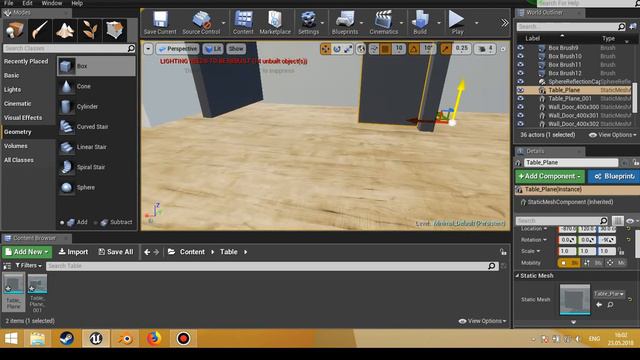Toggle grid snapping in viewport toolbar
640x360 pixels.
click(x=385, y=49)
